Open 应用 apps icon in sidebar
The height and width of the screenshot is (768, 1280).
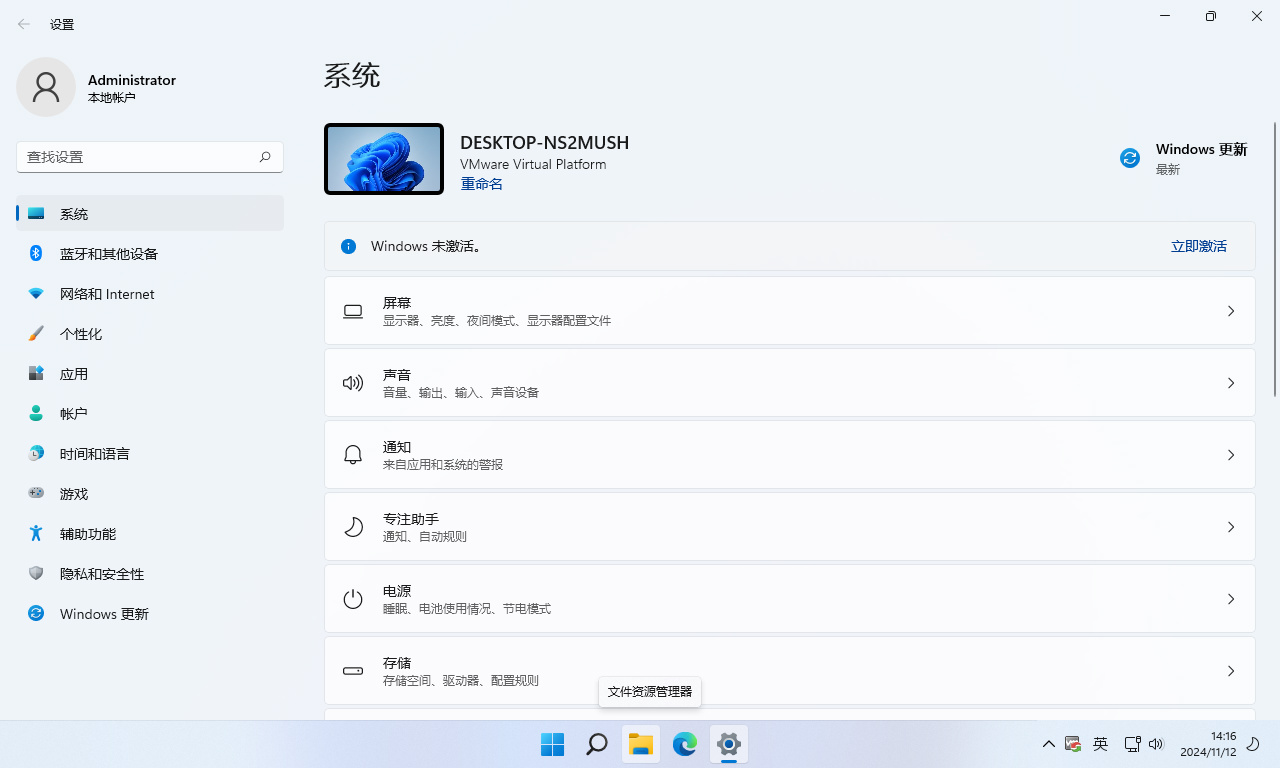pos(36,374)
